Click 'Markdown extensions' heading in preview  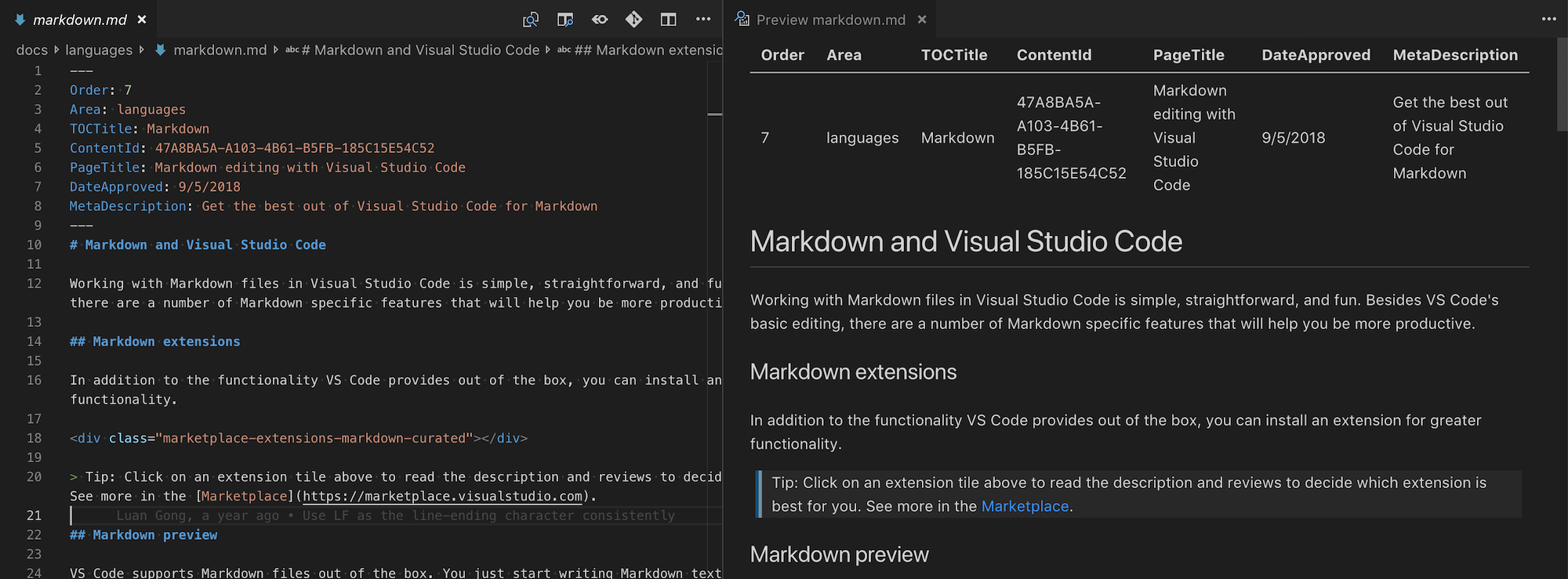click(x=853, y=372)
